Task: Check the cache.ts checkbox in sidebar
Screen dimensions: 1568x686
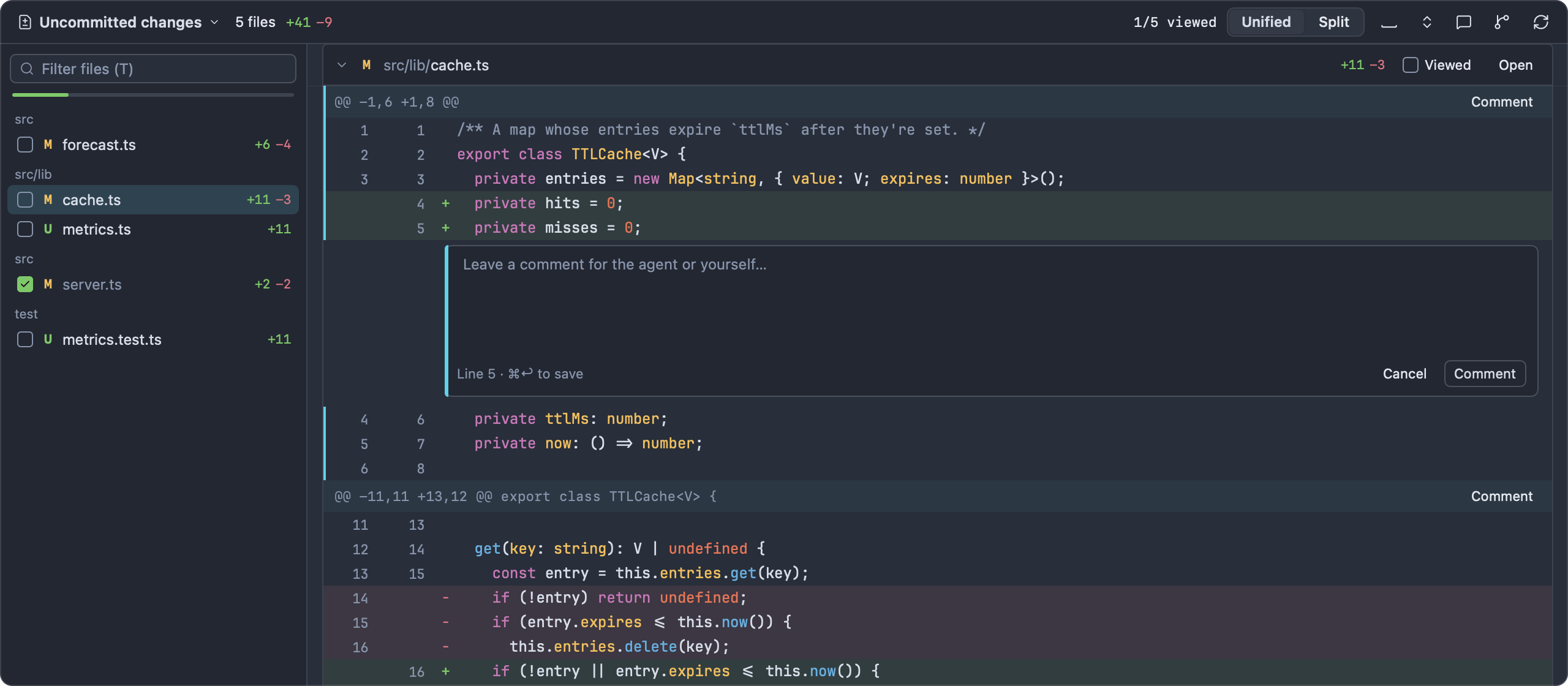Action: click(x=25, y=200)
